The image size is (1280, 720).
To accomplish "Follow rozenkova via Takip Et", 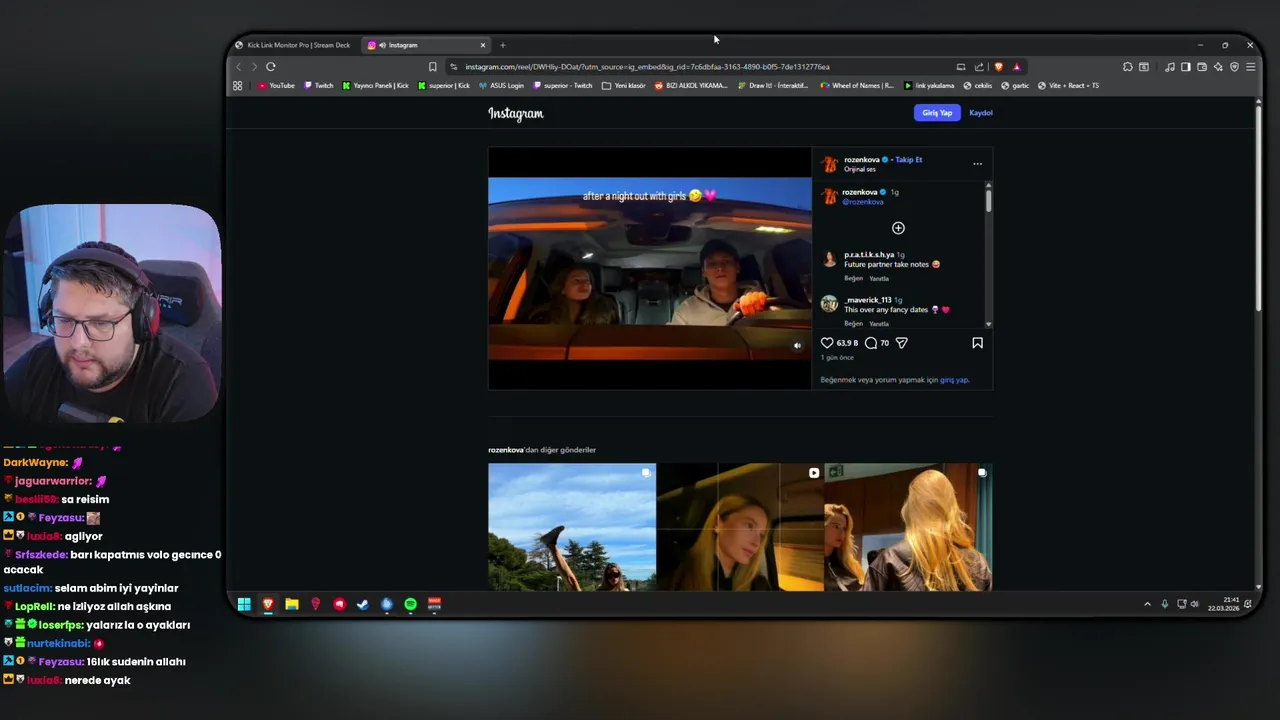I will pos(909,160).
